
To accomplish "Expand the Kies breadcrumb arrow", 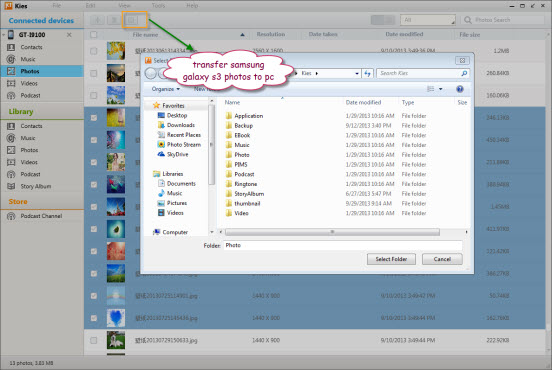I will [317, 73].
